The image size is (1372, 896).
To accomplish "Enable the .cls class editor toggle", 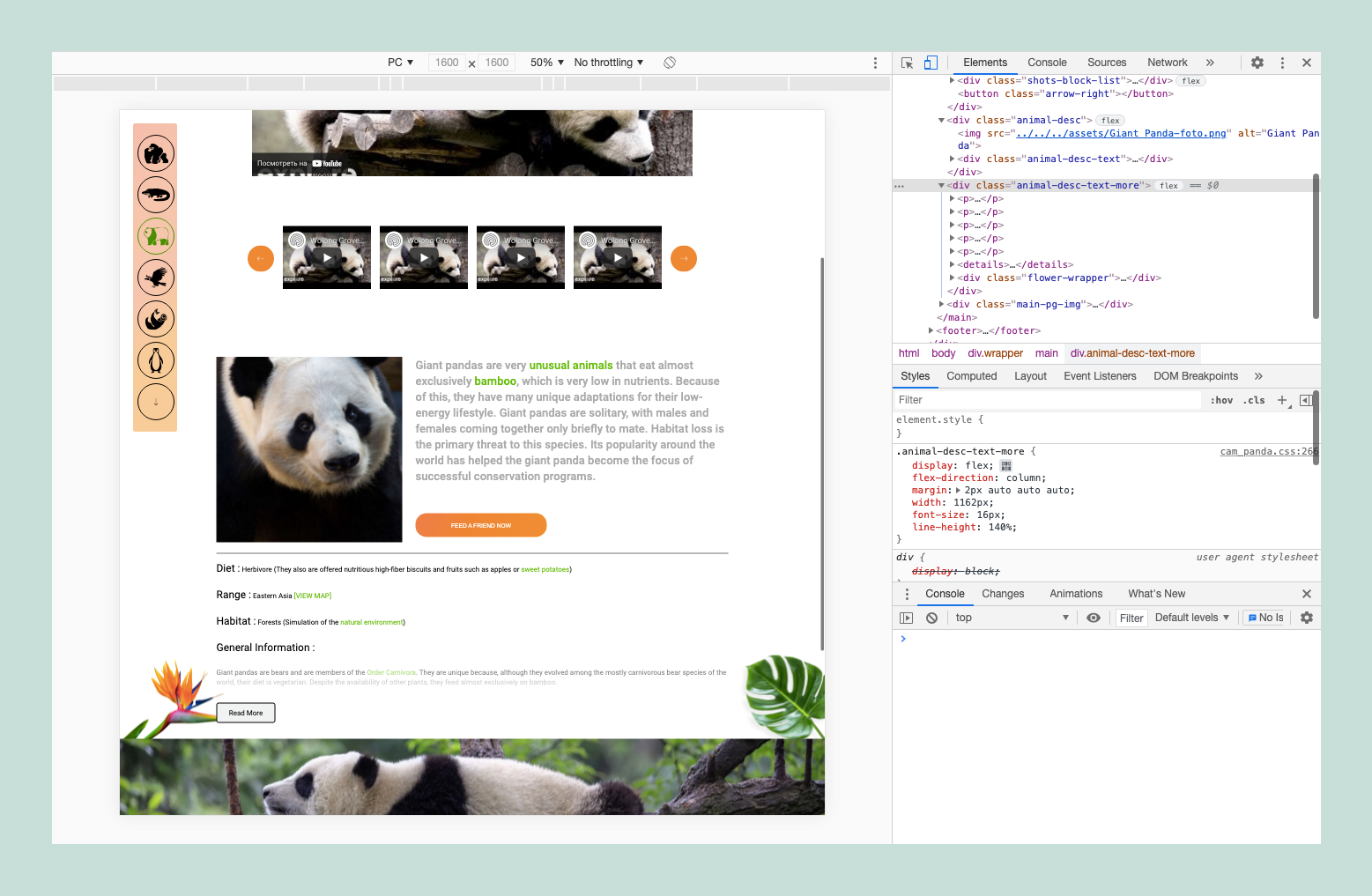I will point(1253,399).
